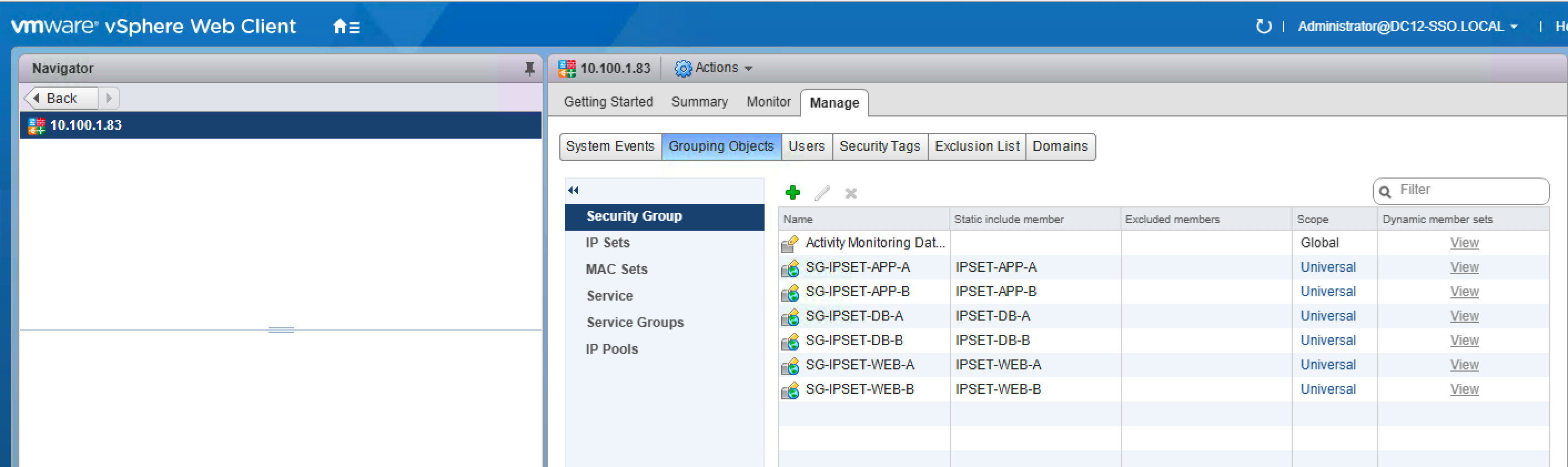This screenshot has width=1568, height=467.
Task: Collapse the grouping objects sidebar with double arrow
Action: click(x=573, y=190)
